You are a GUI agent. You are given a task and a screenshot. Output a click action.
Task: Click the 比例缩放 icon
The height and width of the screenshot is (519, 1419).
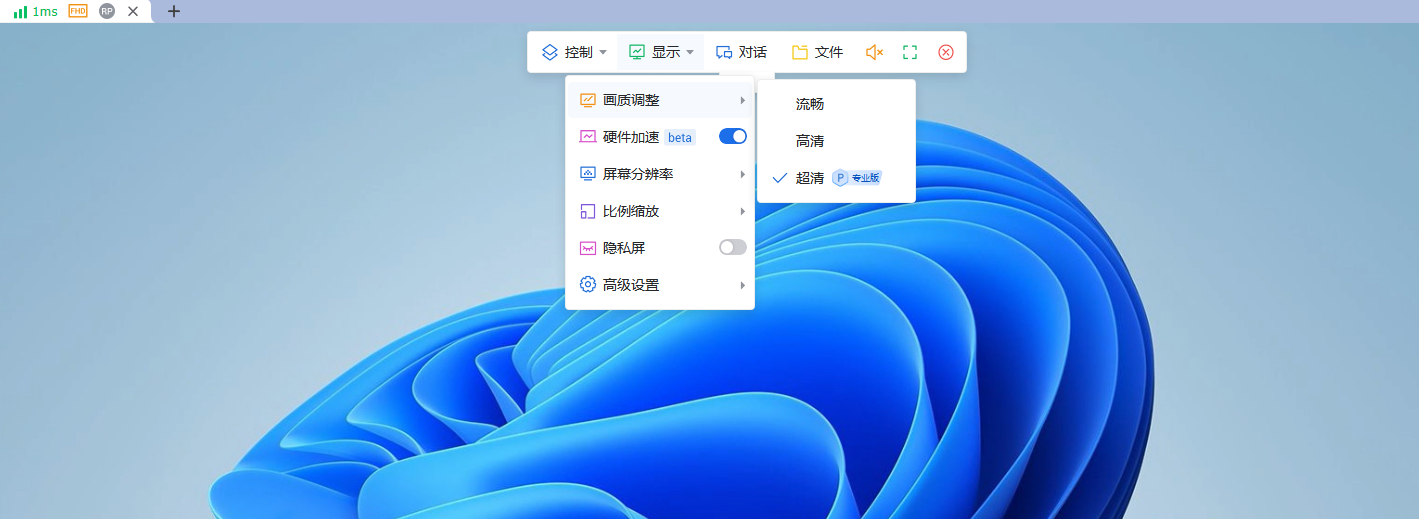coord(588,211)
